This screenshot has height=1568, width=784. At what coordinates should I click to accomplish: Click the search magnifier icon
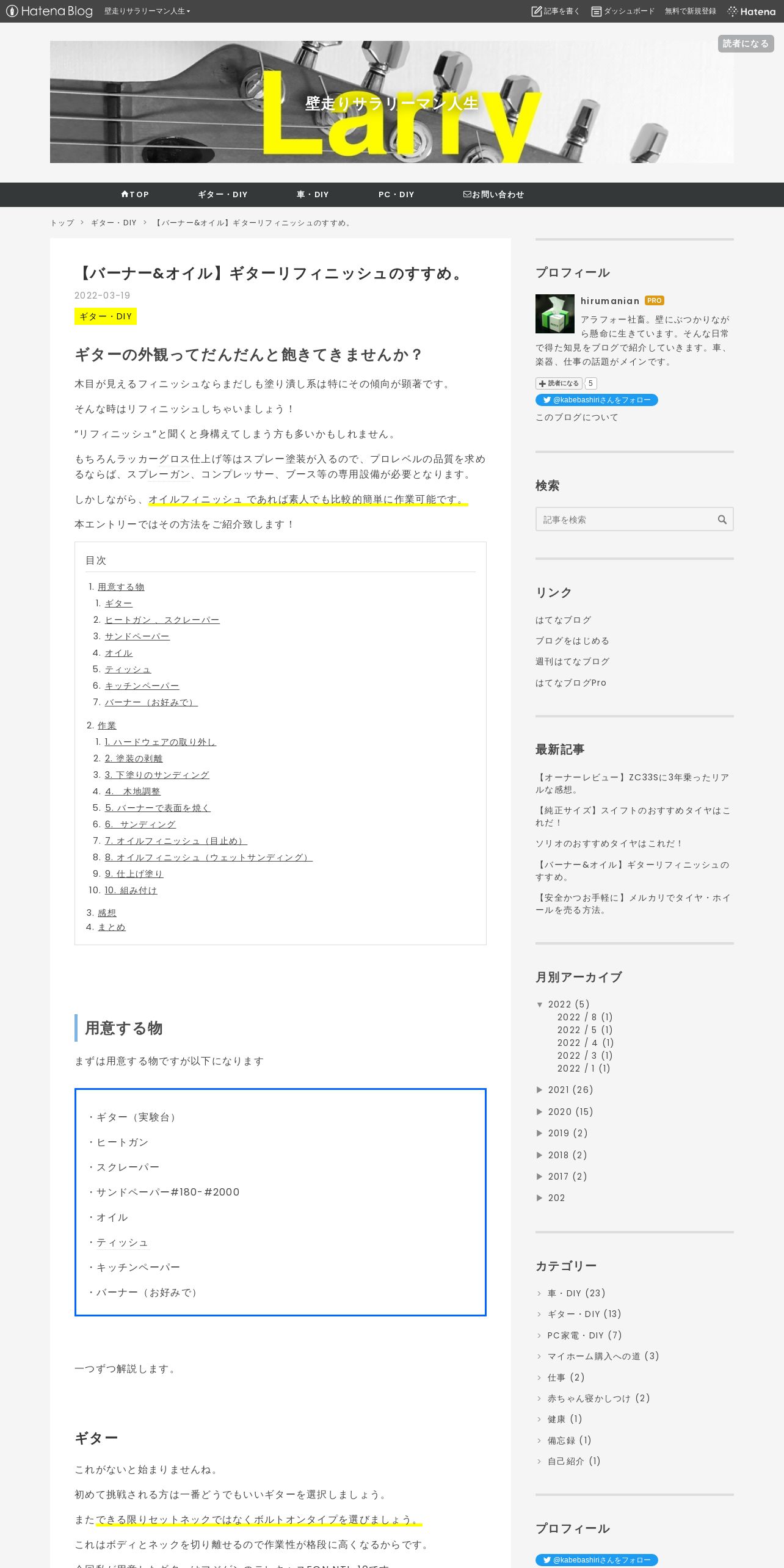pos(722,520)
